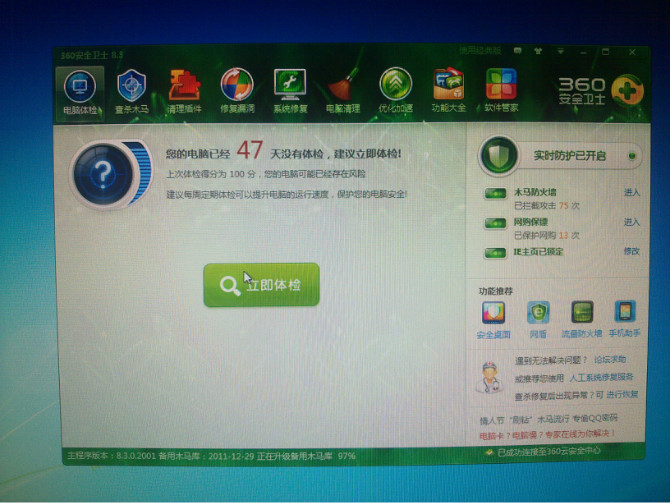Click the green 立即体检 button
670x503 pixels.
coord(261,285)
